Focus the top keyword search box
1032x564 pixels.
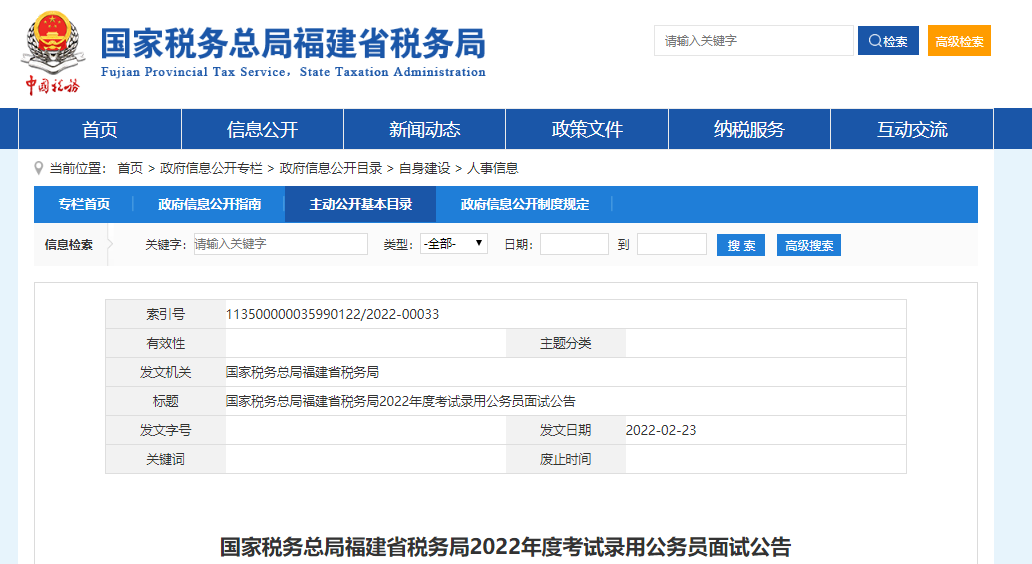click(753, 41)
